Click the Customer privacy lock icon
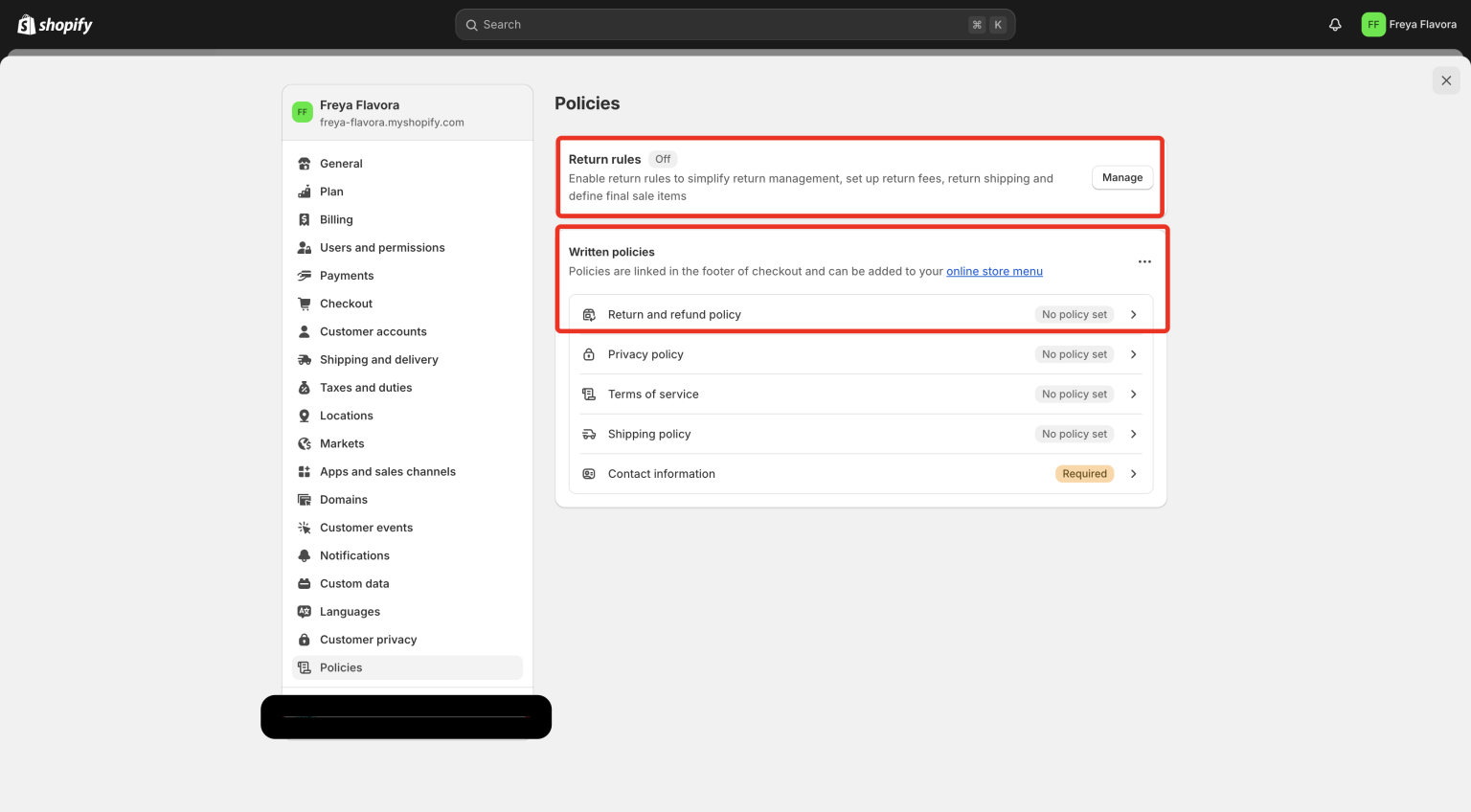 [304, 640]
